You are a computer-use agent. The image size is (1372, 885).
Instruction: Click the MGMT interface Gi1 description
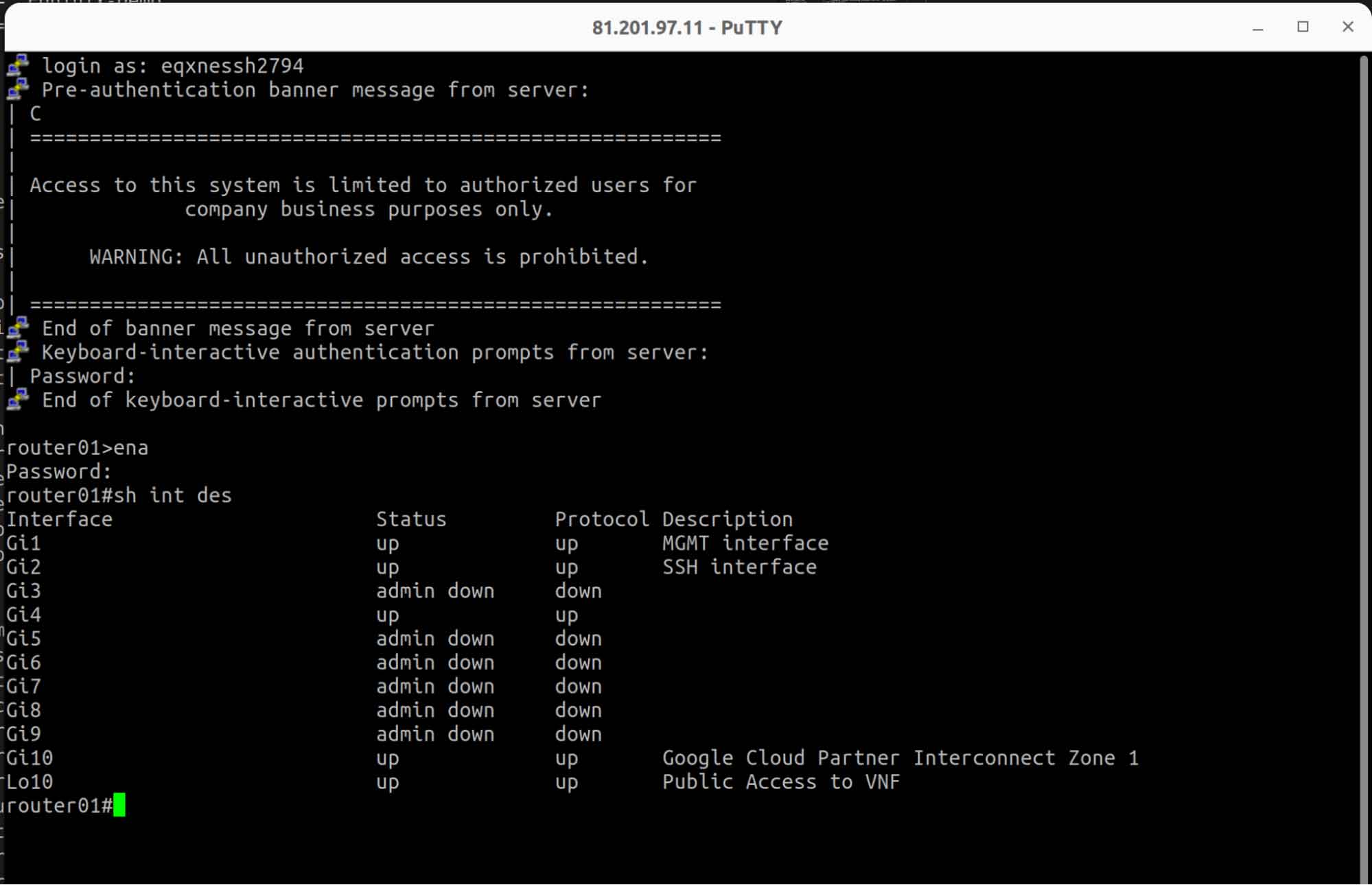pyautogui.click(x=744, y=542)
